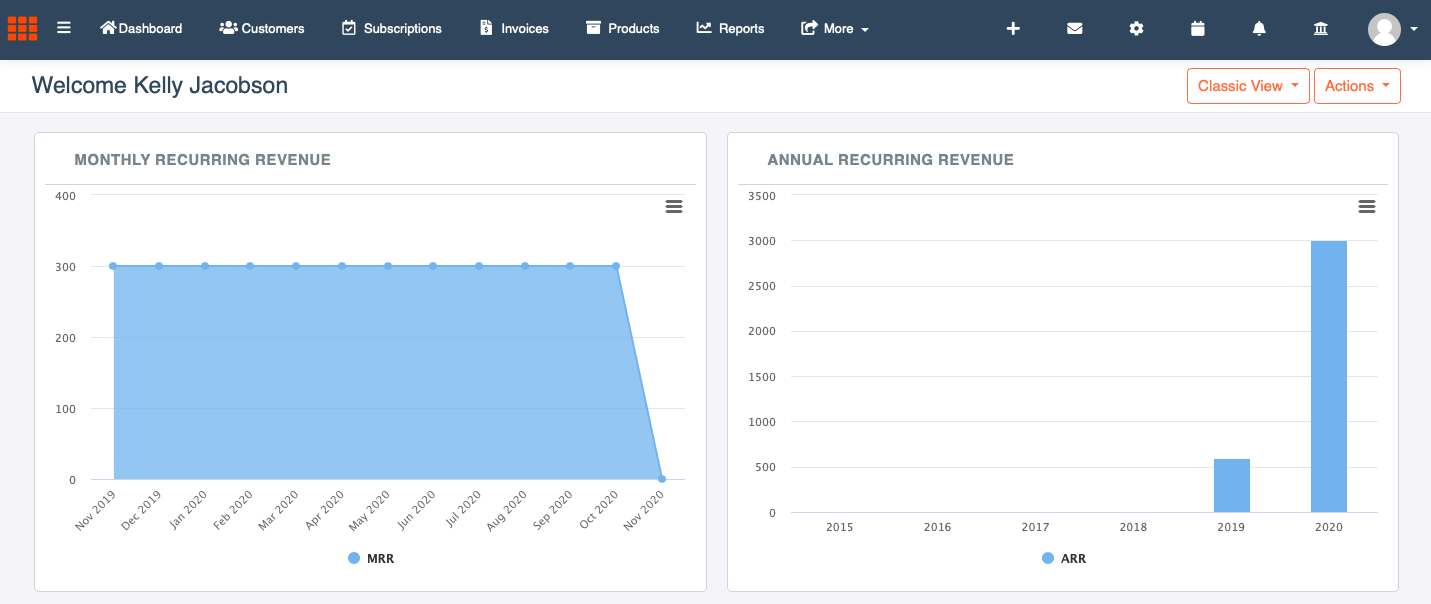Click the Classic View button
The height and width of the screenshot is (604, 1431).
(1248, 85)
